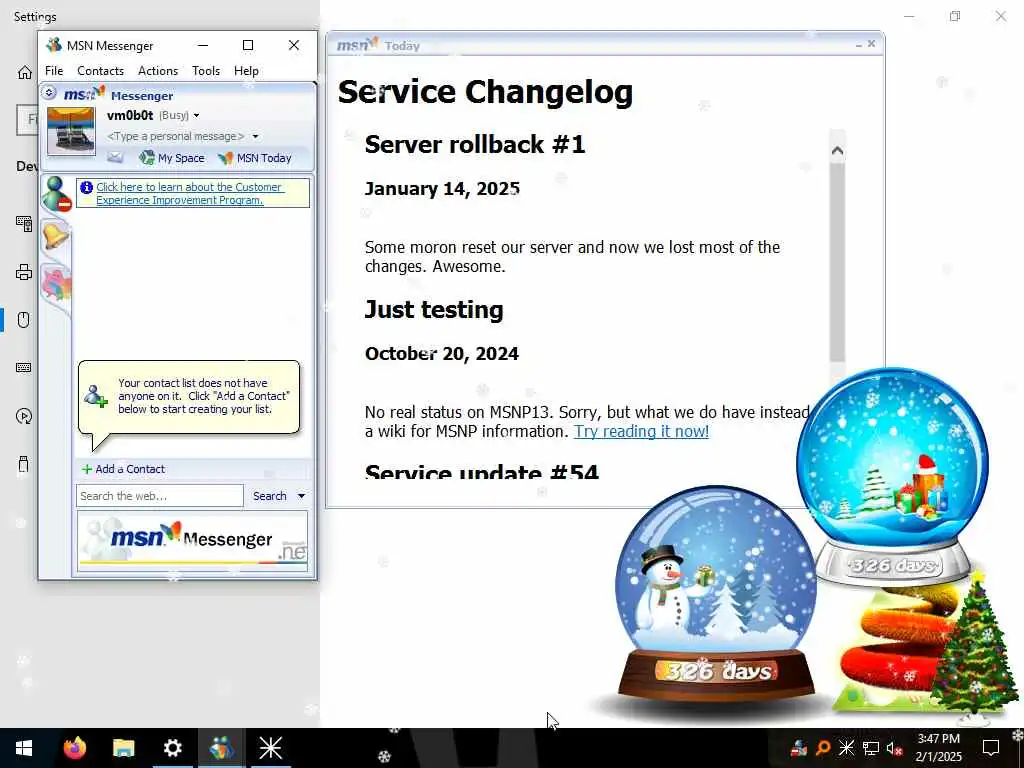Open the Bluetooth & devices icon in Settings sidebar
Screen dimensions: 1024x768
[24, 224]
